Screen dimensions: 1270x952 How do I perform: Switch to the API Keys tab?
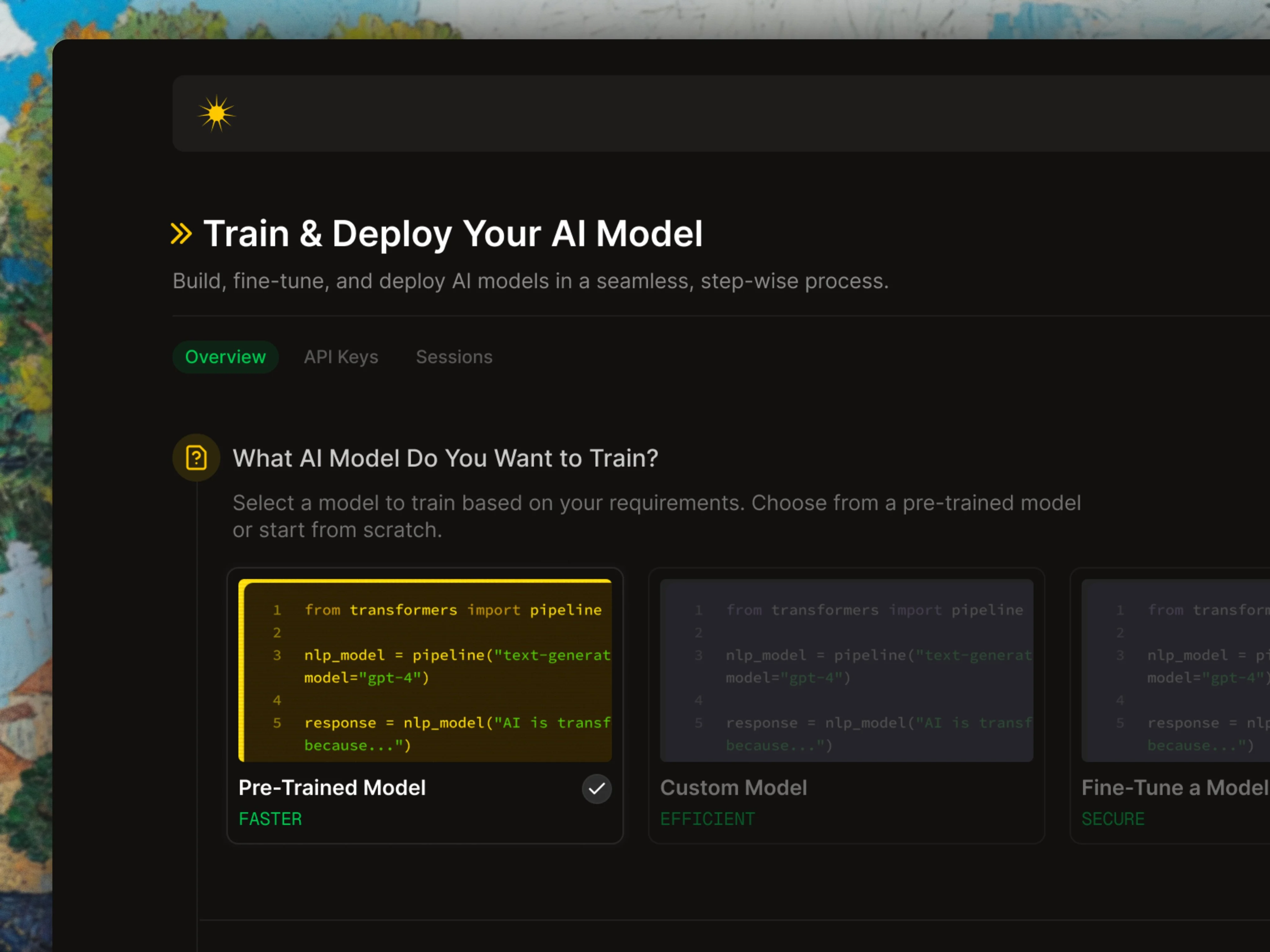coord(341,357)
